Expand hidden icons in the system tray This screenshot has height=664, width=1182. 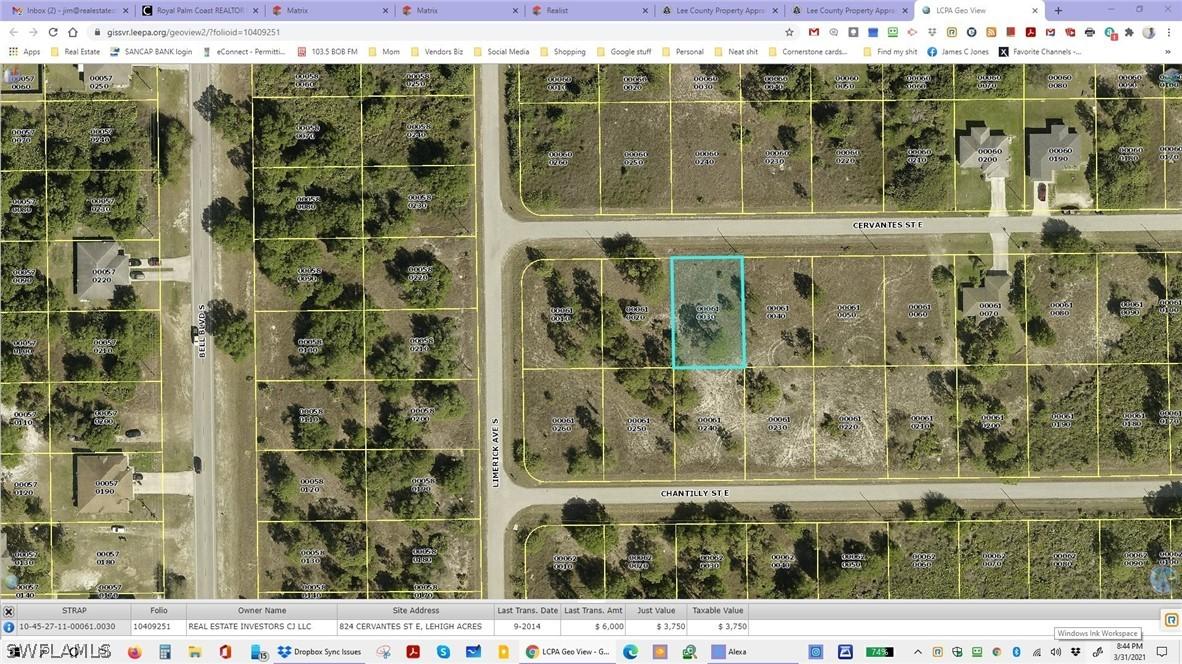(916, 652)
